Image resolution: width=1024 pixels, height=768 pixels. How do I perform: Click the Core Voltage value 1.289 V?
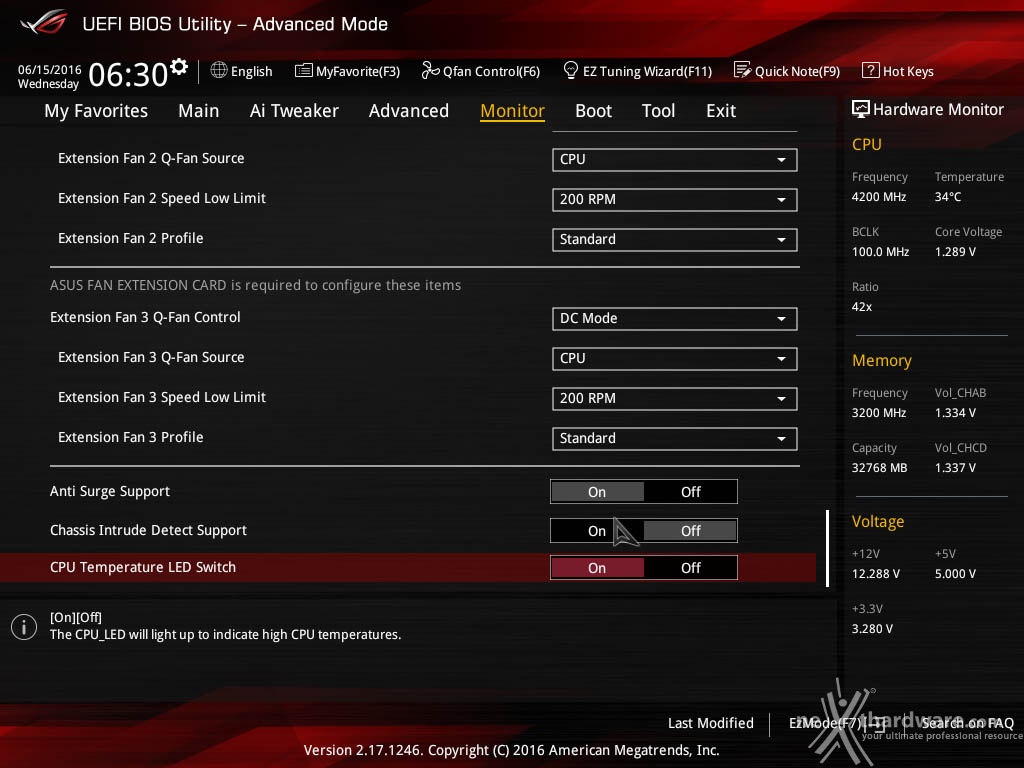[x=955, y=251]
